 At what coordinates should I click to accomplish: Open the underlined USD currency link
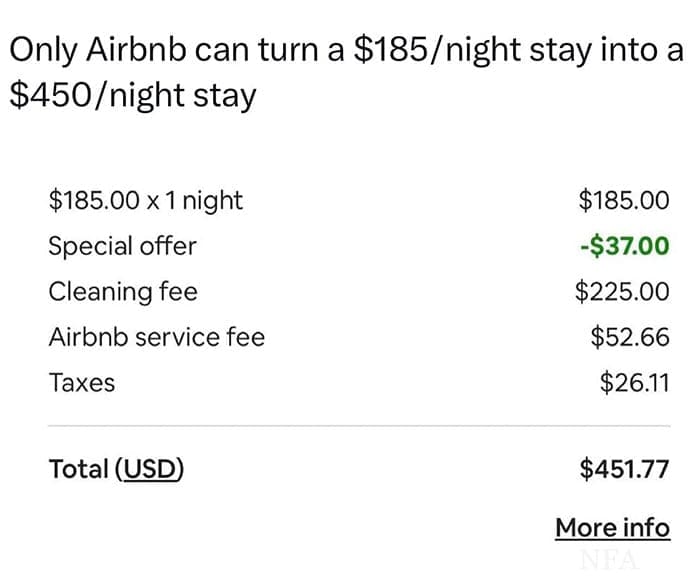click(x=151, y=468)
